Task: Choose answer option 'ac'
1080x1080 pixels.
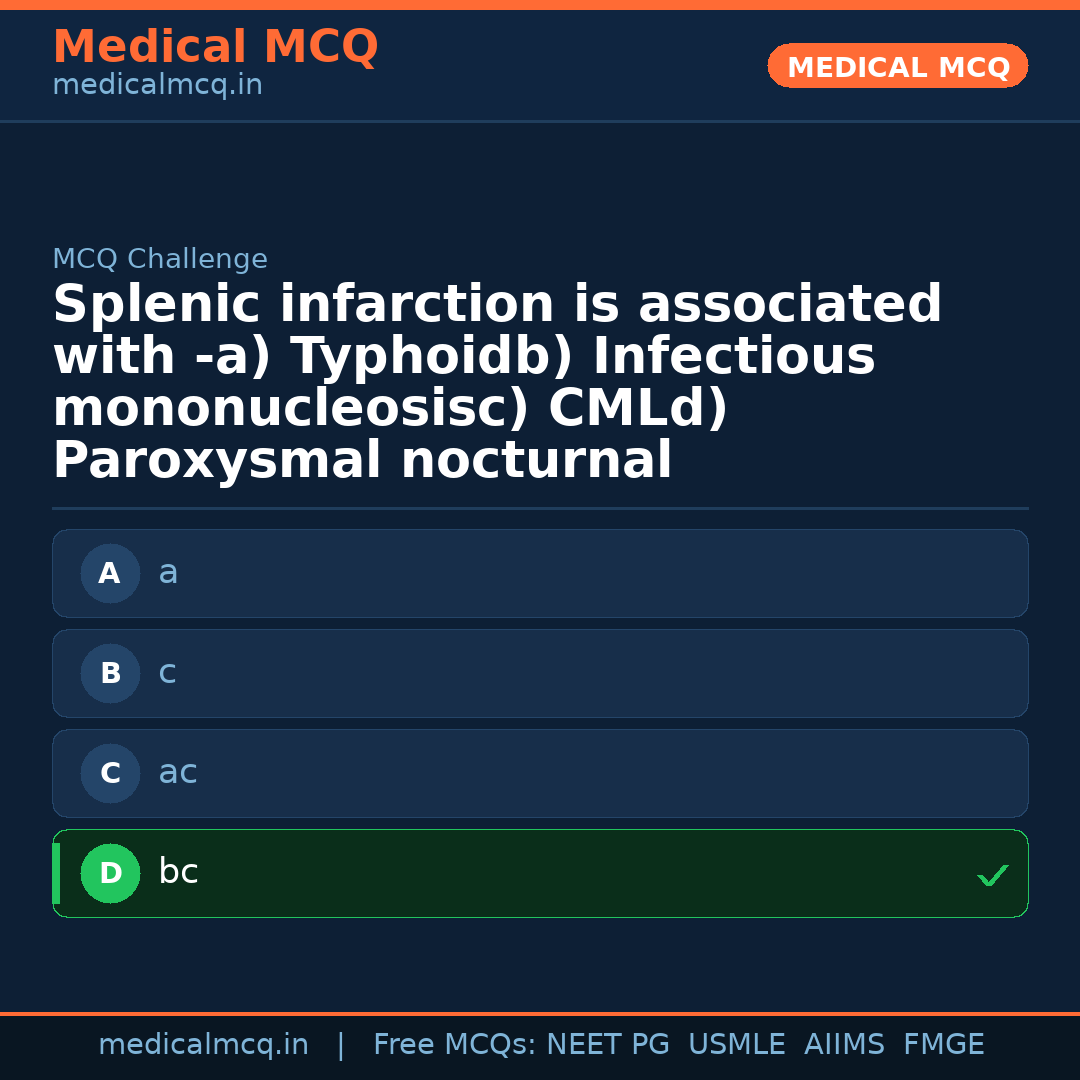Action: (x=540, y=774)
